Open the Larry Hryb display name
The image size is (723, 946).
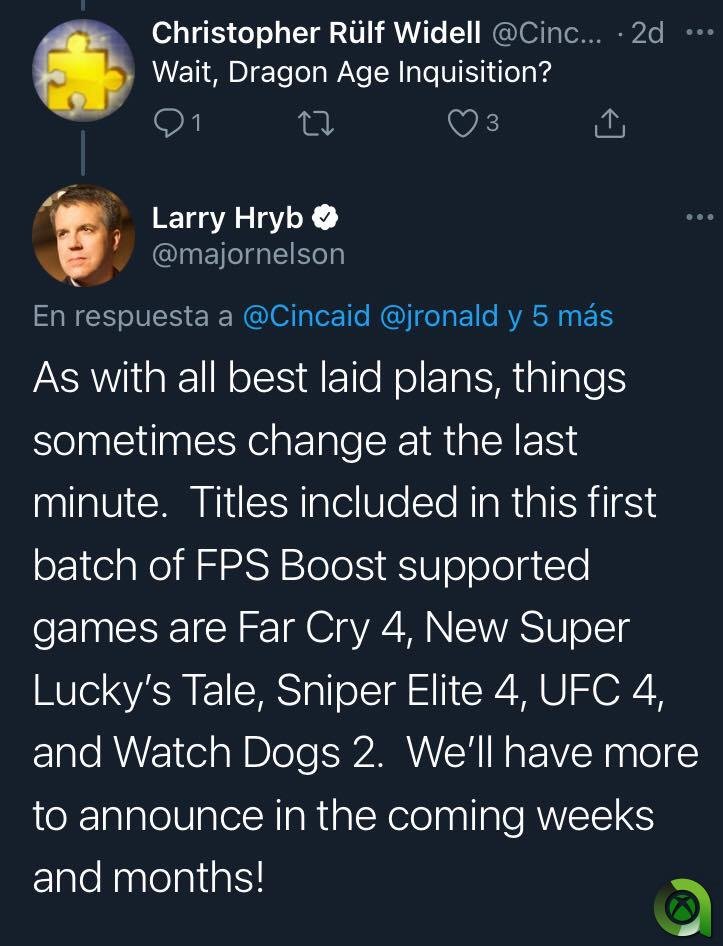pos(227,217)
